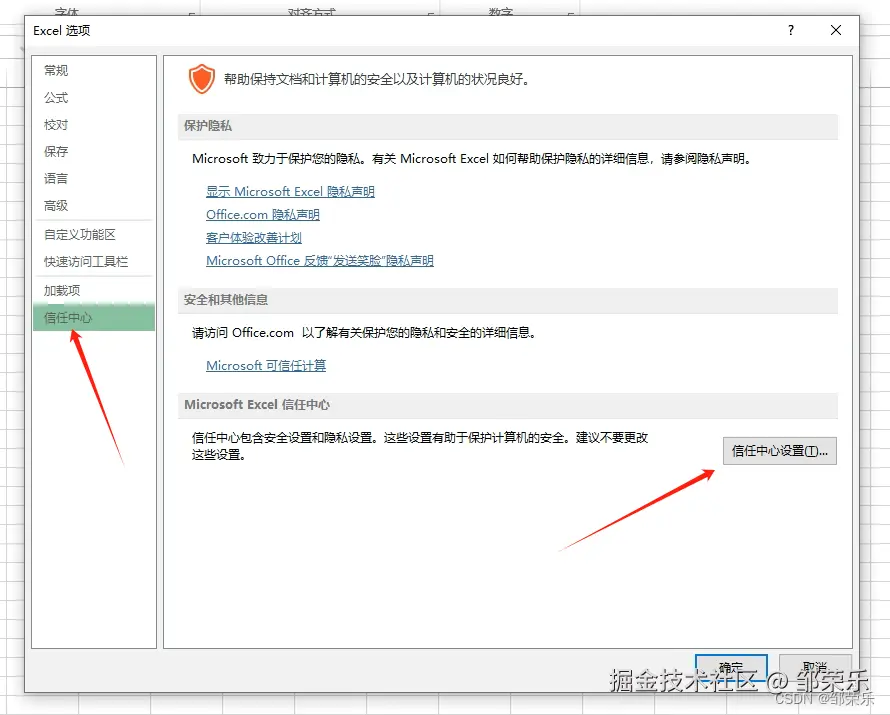The height and width of the screenshot is (715, 890).
Task: Open the 显示 Microsoft Excel 隐私声明 link
Action: [x=291, y=191]
